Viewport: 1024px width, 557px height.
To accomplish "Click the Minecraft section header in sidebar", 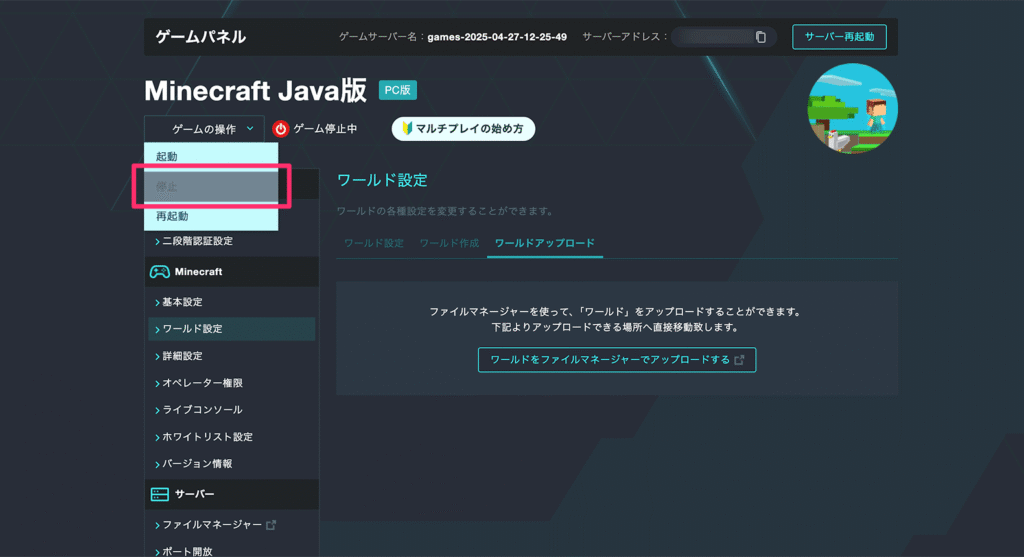I will pyautogui.click(x=231, y=272).
